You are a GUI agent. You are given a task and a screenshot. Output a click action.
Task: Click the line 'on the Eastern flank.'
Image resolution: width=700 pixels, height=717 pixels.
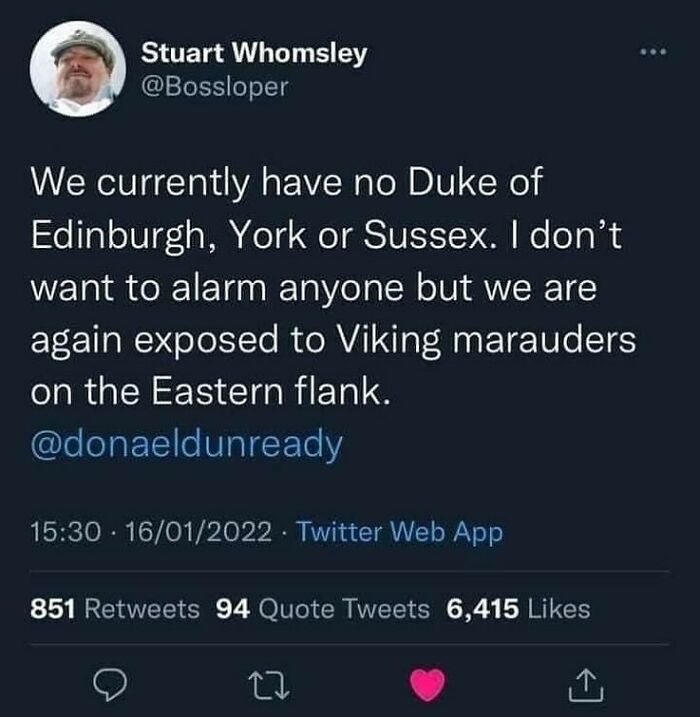click(211, 392)
